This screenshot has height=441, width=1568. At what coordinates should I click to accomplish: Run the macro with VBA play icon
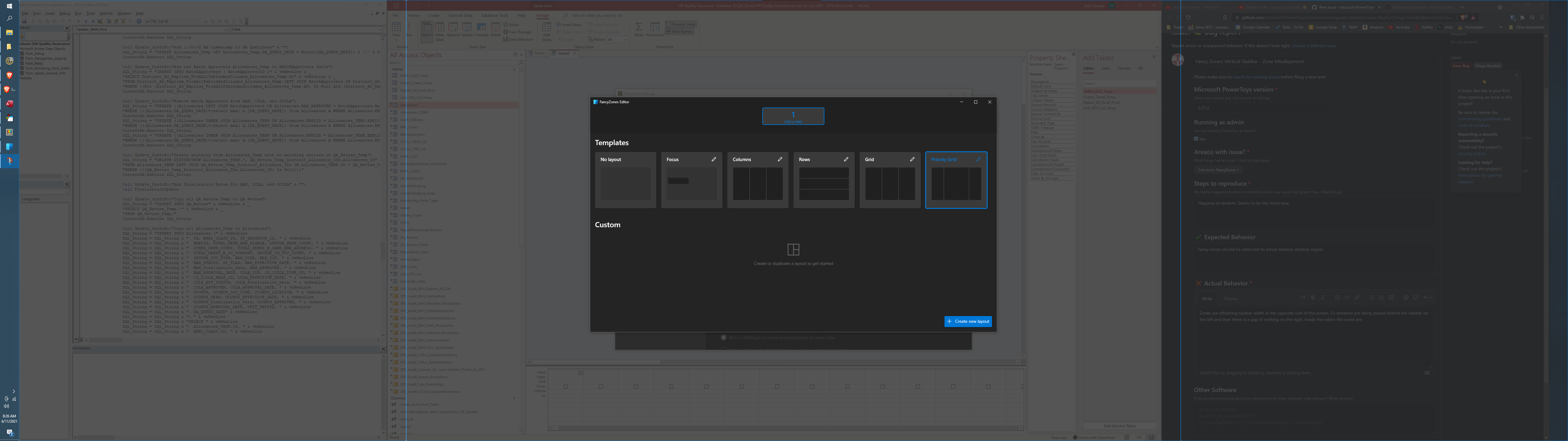[78, 21]
